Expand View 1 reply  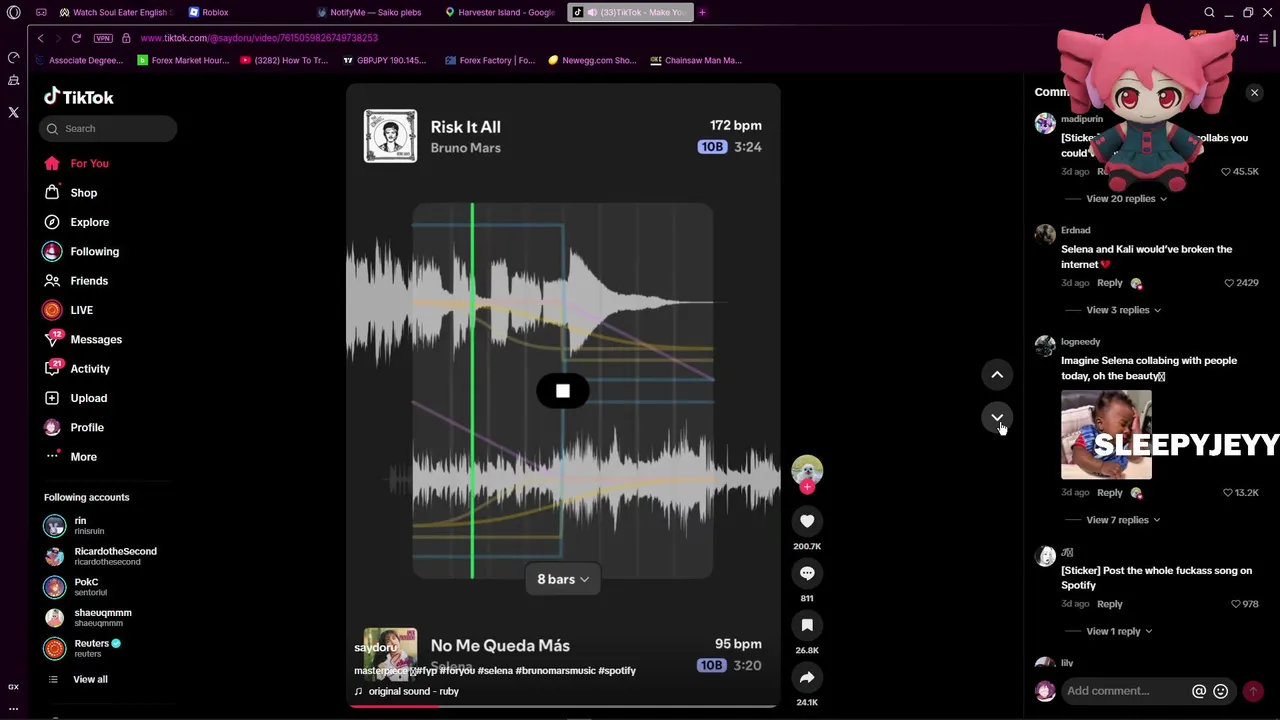[x=1119, y=631]
